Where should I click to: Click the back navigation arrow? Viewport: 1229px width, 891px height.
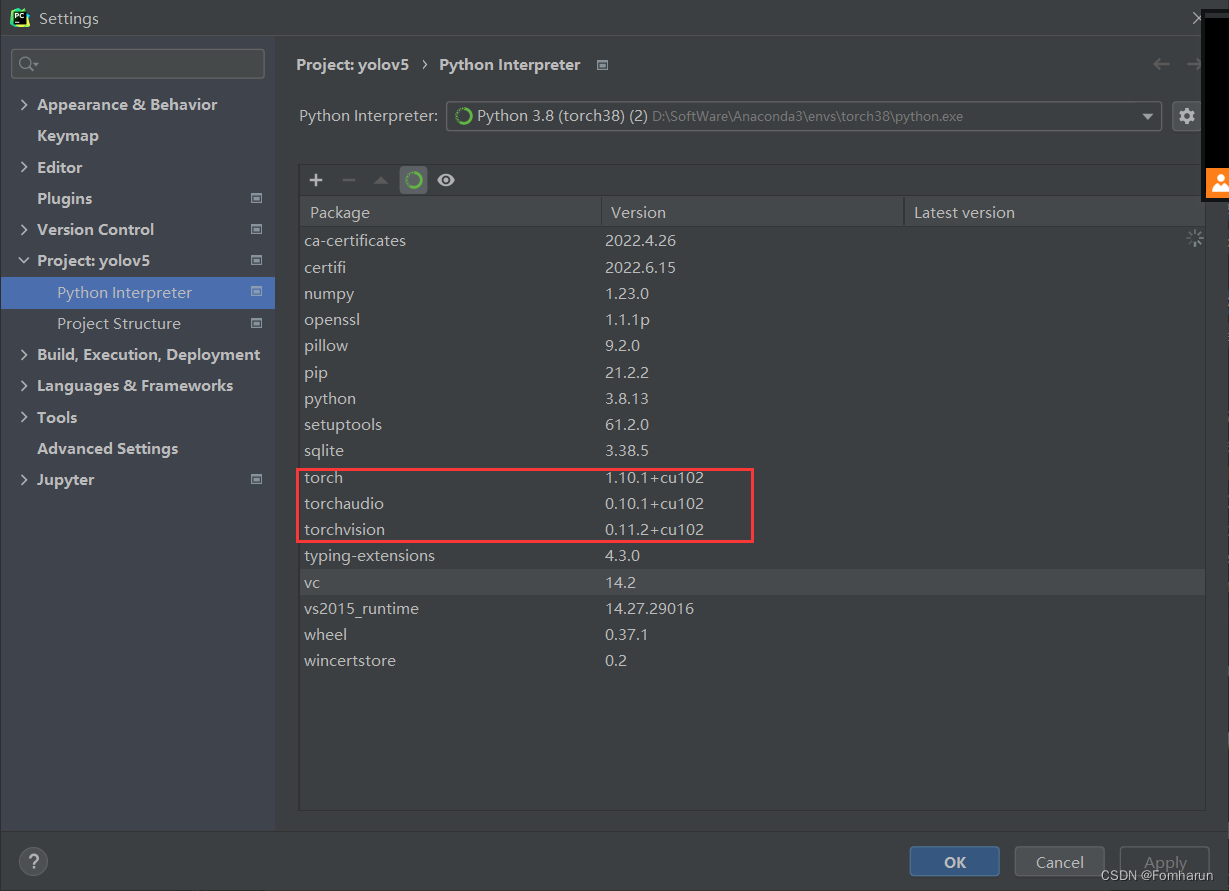(1161, 64)
